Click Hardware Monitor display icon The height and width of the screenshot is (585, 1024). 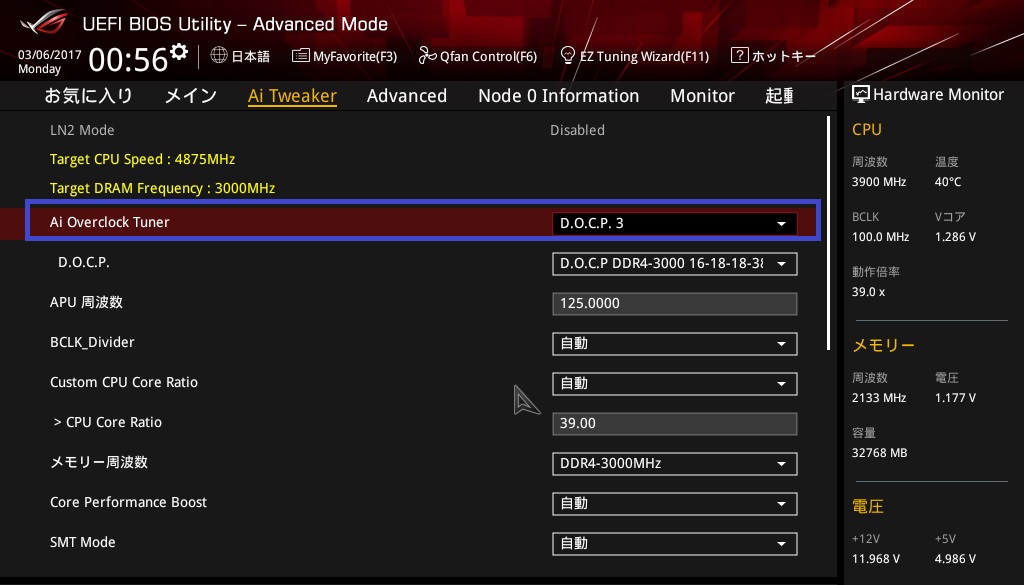click(x=861, y=94)
